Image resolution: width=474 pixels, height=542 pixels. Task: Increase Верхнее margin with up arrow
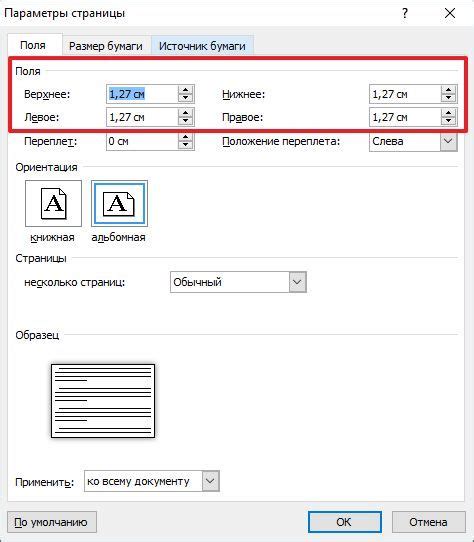(186, 90)
